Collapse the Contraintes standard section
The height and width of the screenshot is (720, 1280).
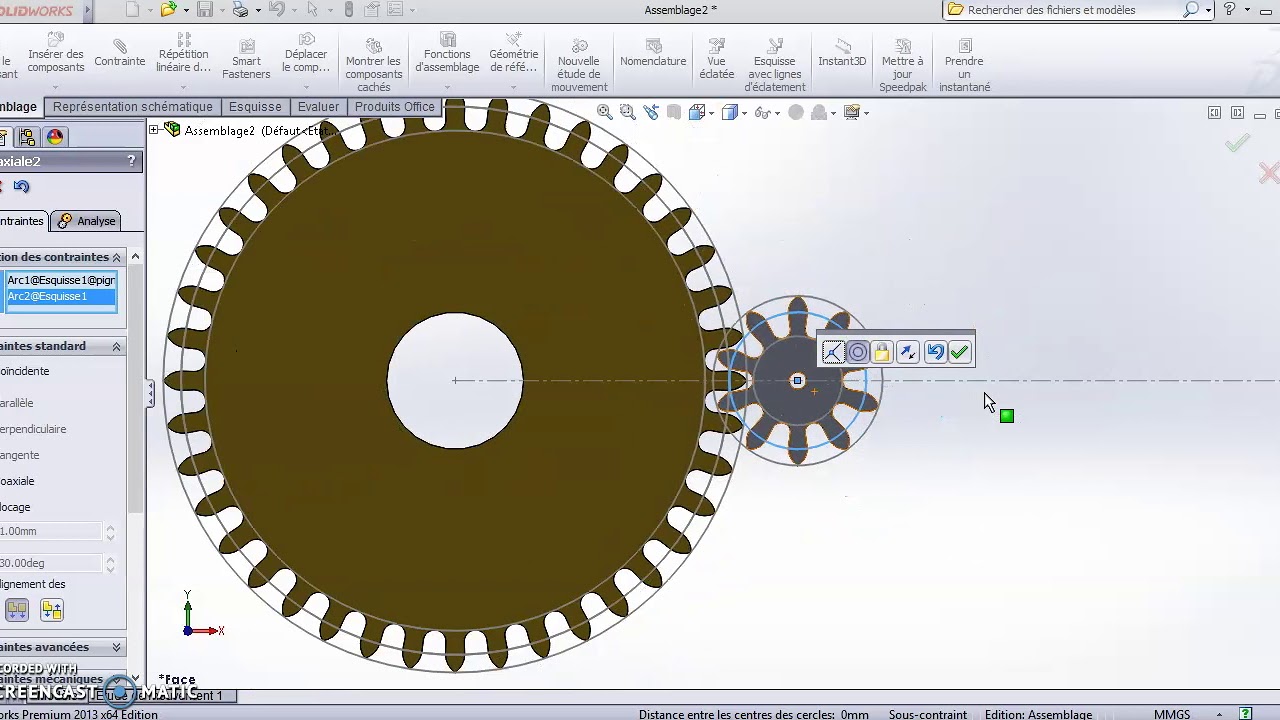tap(116, 346)
